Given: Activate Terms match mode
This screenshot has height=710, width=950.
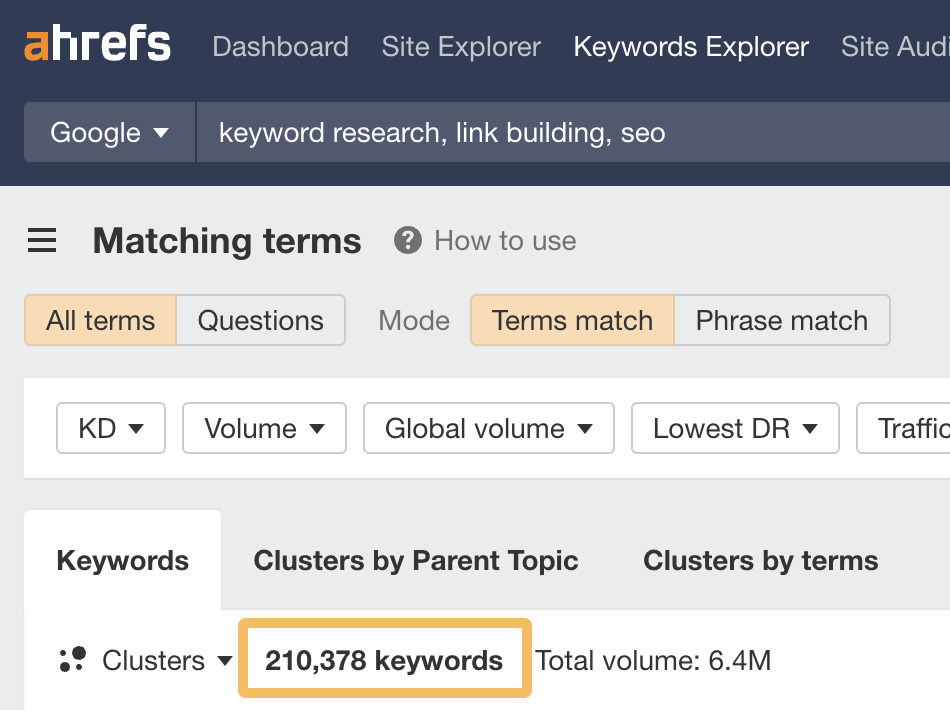Looking at the screenshot, I should [x=571, y=320].
